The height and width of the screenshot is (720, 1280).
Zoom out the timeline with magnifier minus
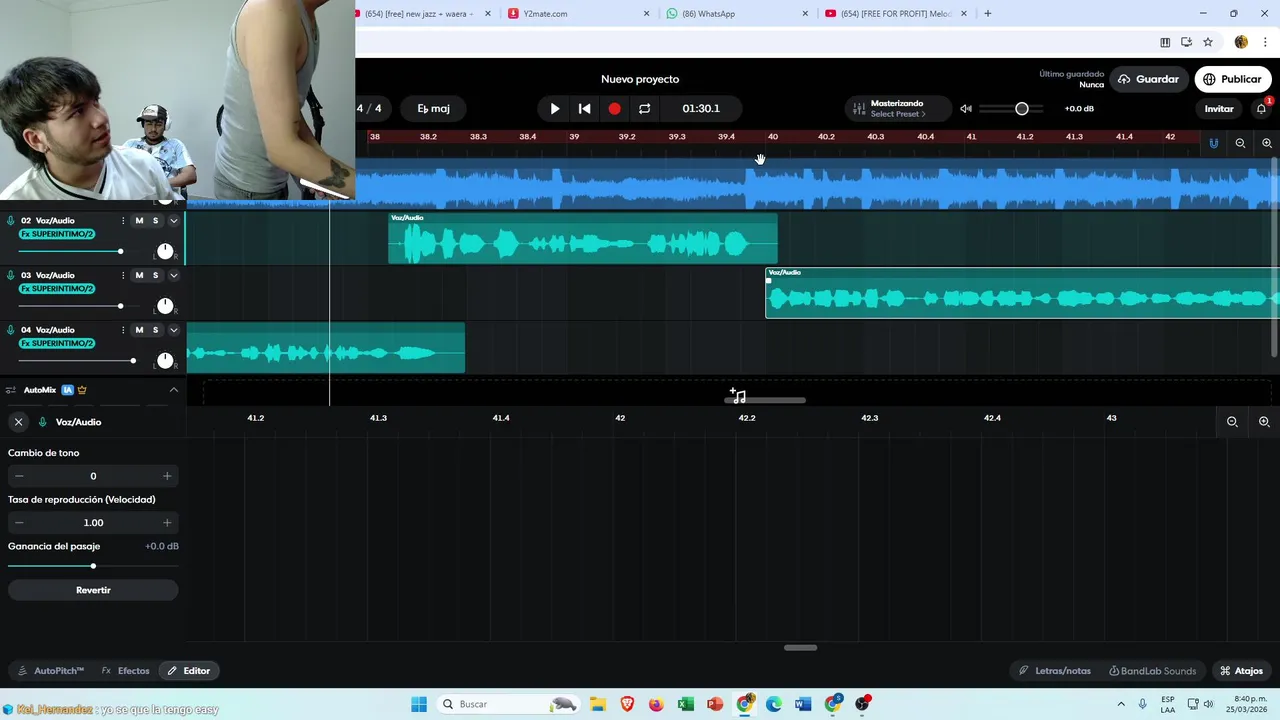[1240, 143]
